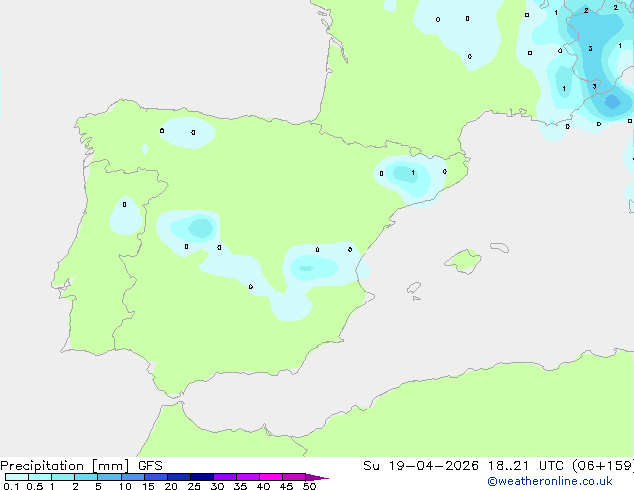
Task: Click the Mallorca island on the map
Action: coord(464,261)
